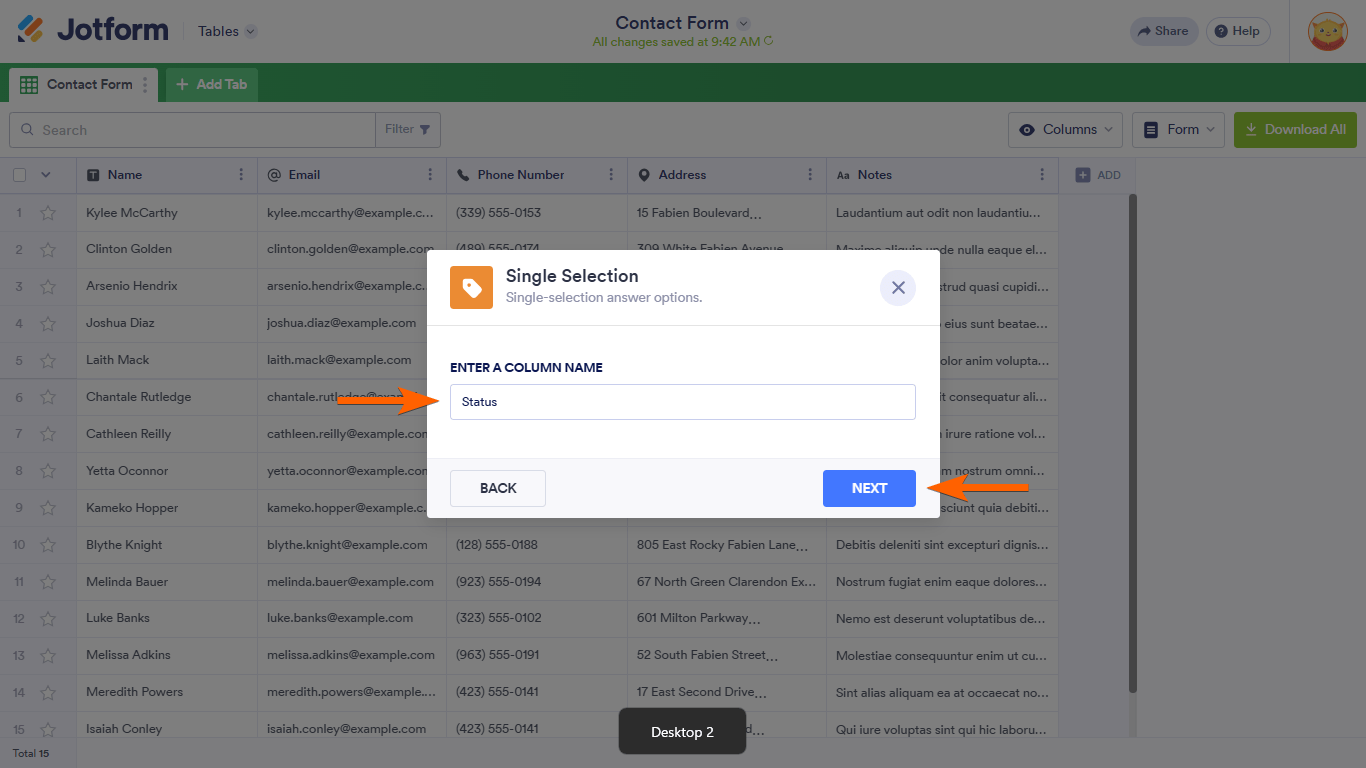Screen dimensions: 1366x768
Task: Click the Jotform logo
Action: pos(93,30)
